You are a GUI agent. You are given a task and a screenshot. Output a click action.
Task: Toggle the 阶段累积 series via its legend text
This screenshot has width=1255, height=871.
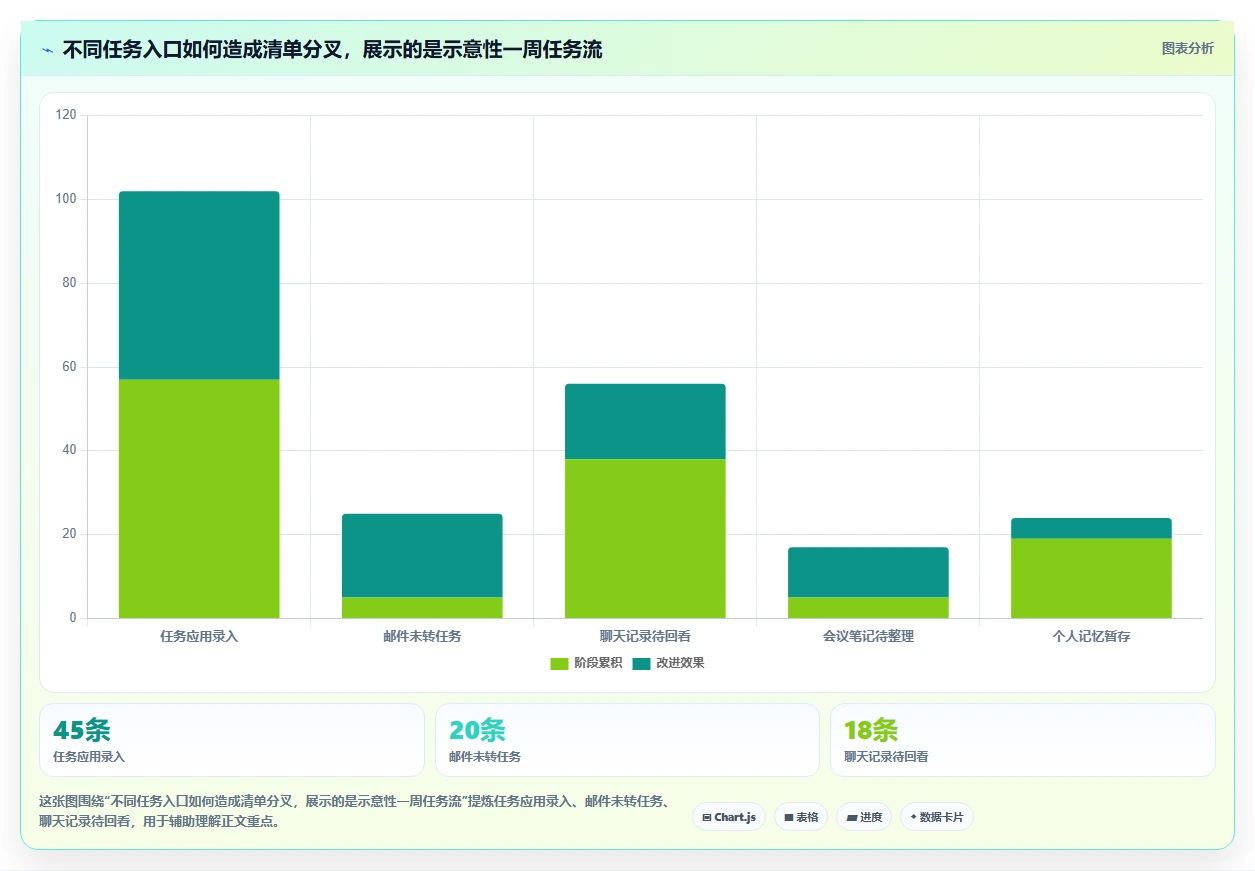598,664
